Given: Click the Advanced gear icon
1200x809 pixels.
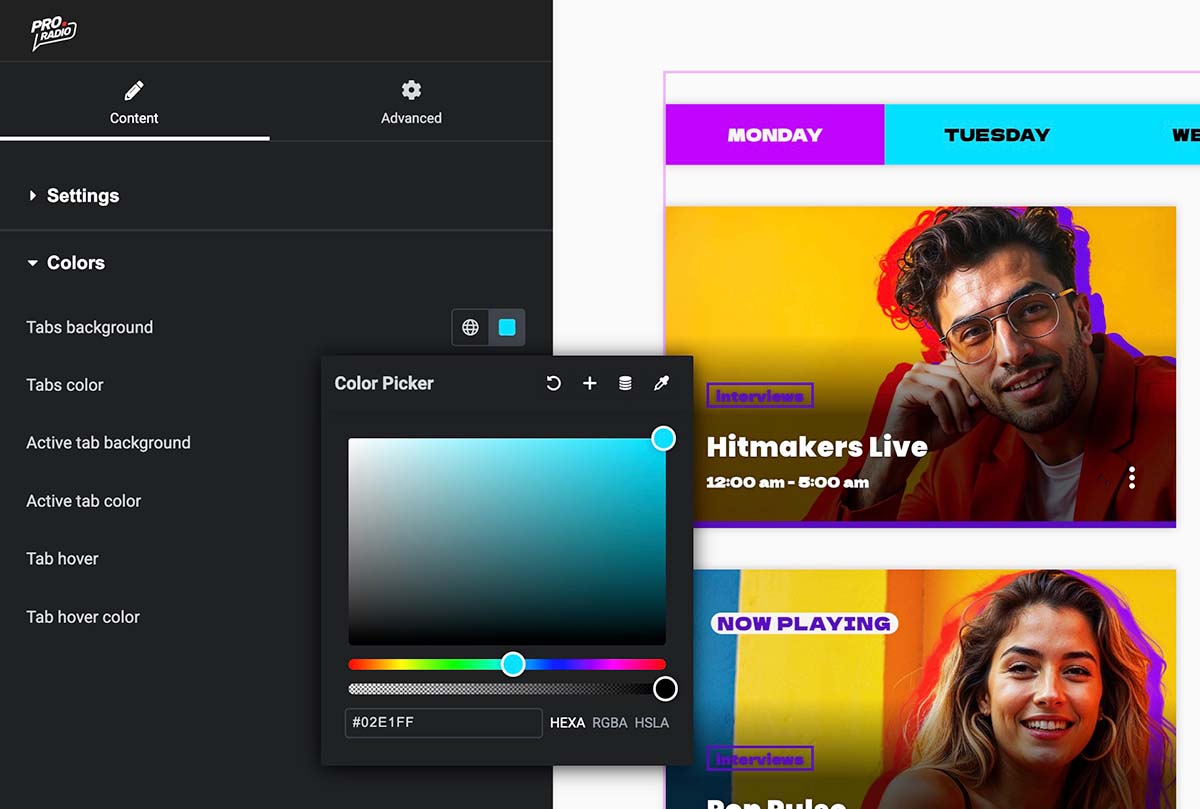Looking at the screenshot, I should tap(411, 91).
